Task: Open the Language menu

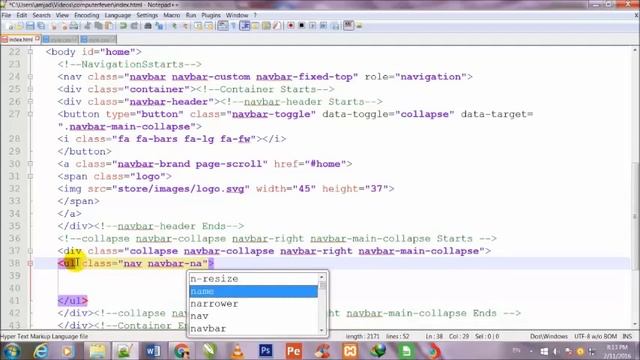Action: [x=118, y=15]
